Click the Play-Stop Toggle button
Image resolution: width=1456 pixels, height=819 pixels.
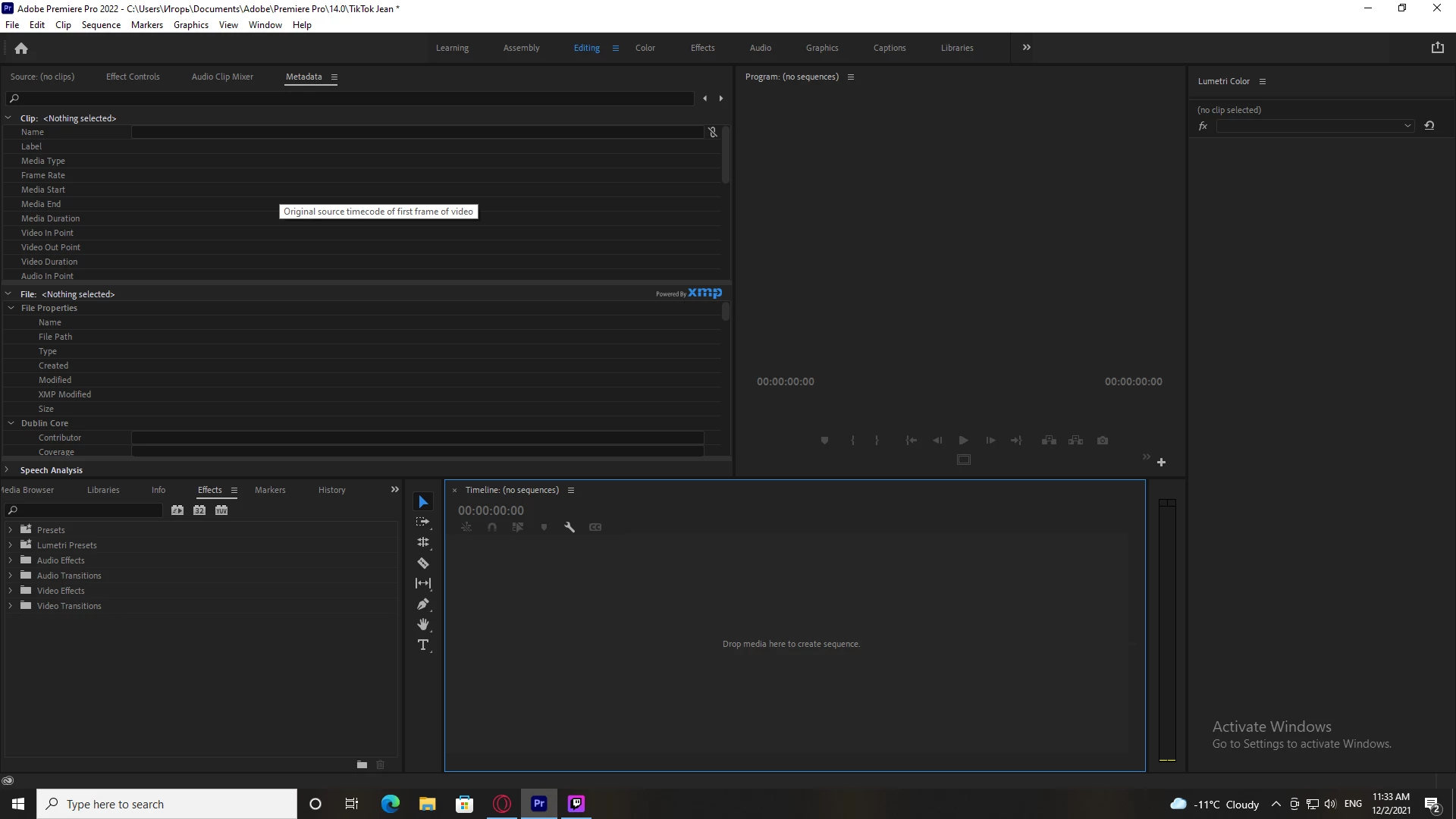pos(963,441)
